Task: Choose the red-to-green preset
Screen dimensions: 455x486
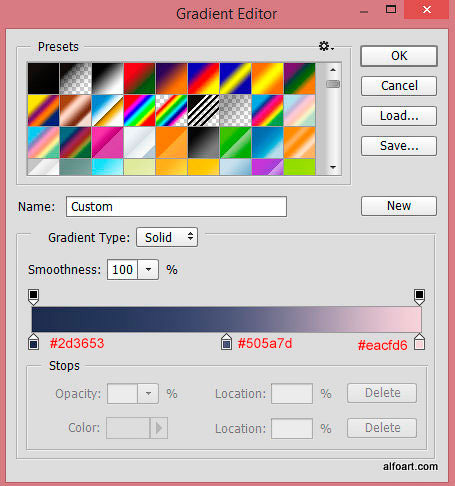Action: [x=139, y=78]
